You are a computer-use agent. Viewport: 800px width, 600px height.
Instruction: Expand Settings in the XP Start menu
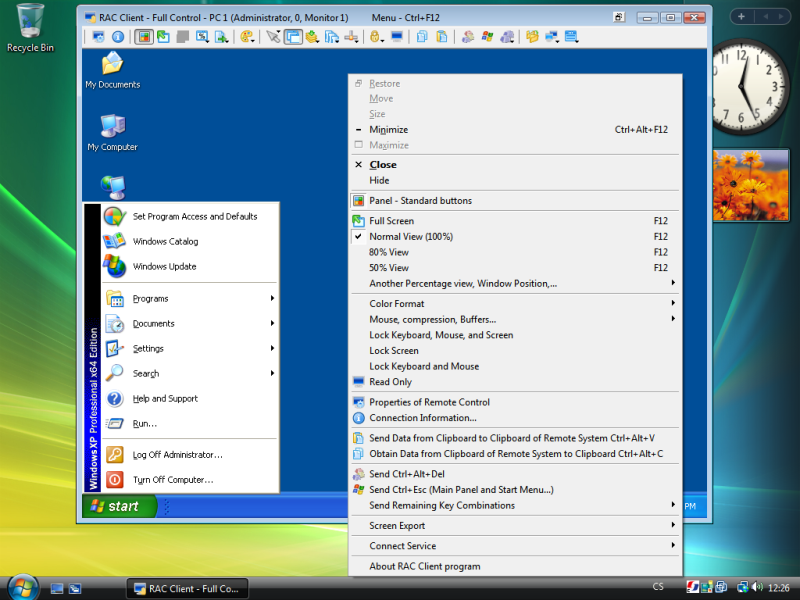(190, 348)
